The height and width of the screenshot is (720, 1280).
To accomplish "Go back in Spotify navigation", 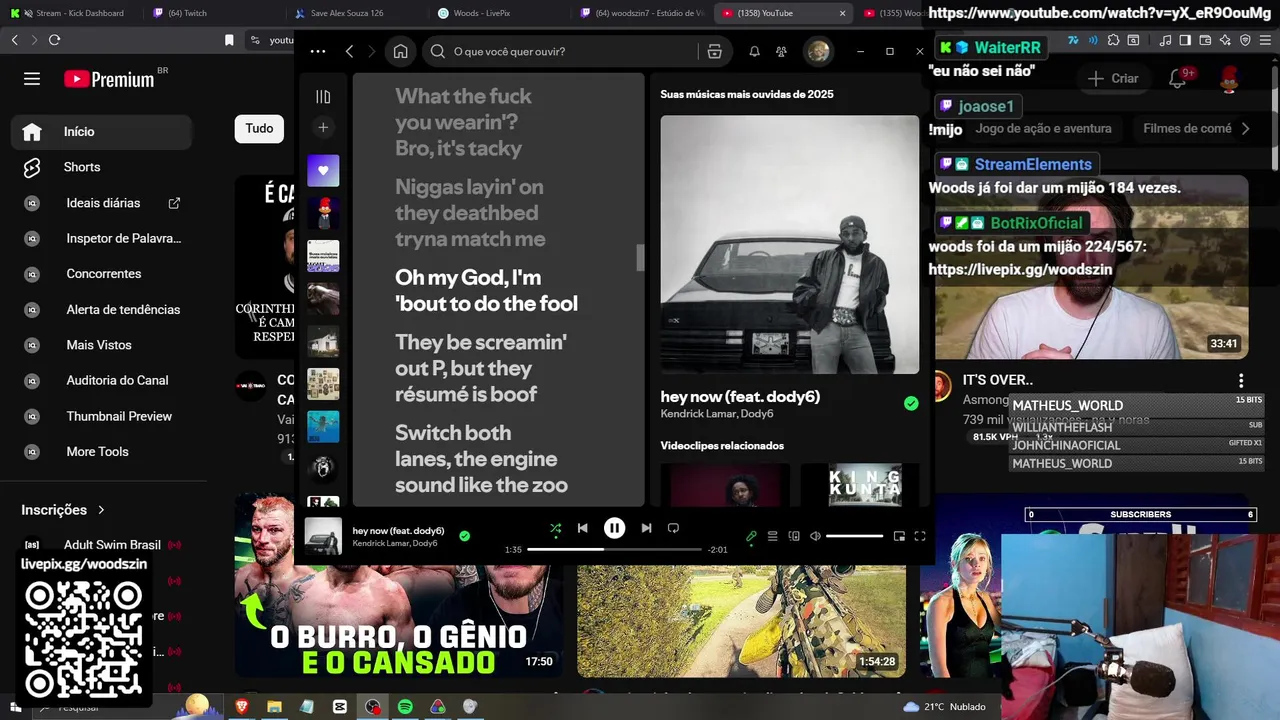I will pyautogui.click(x=349, y=51).
